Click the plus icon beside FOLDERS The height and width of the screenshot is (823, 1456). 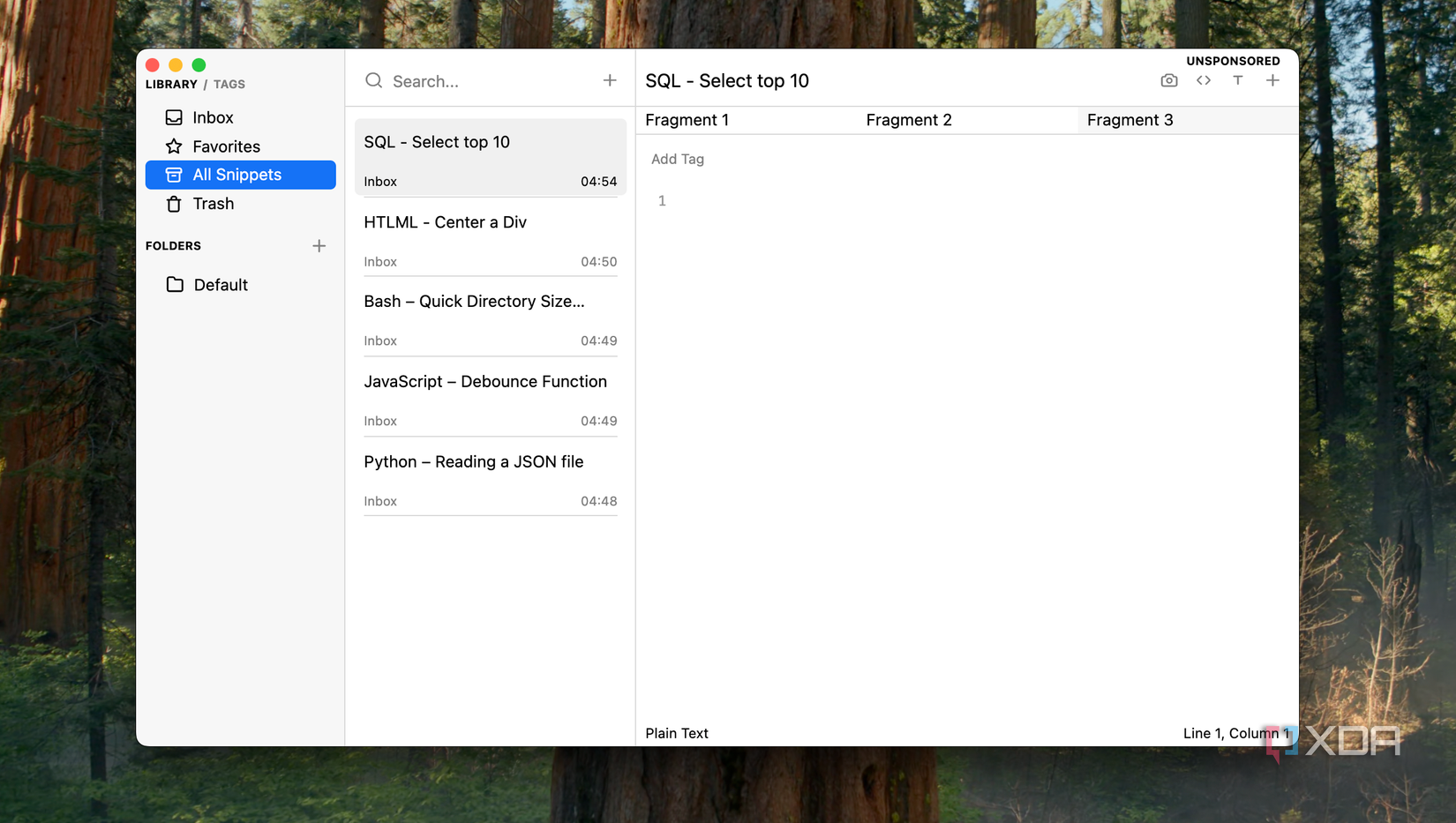click(x=319, y=245)
